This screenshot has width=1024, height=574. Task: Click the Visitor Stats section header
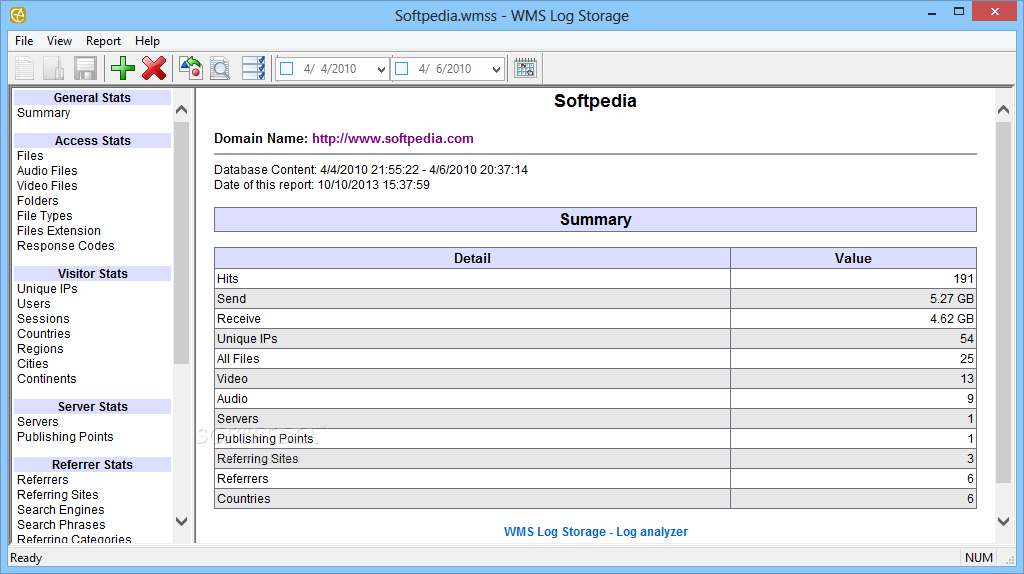point(92,274)
